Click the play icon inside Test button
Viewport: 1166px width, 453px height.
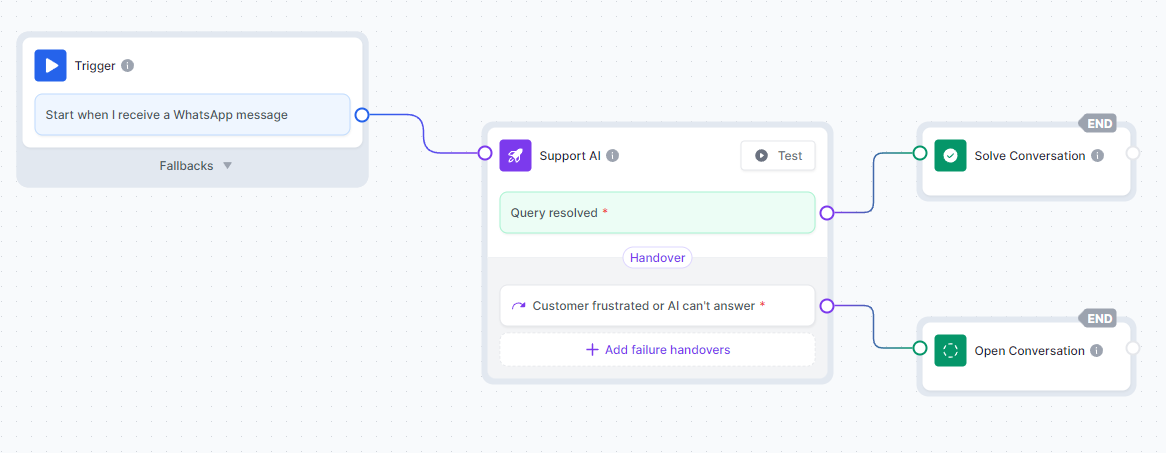761,155
